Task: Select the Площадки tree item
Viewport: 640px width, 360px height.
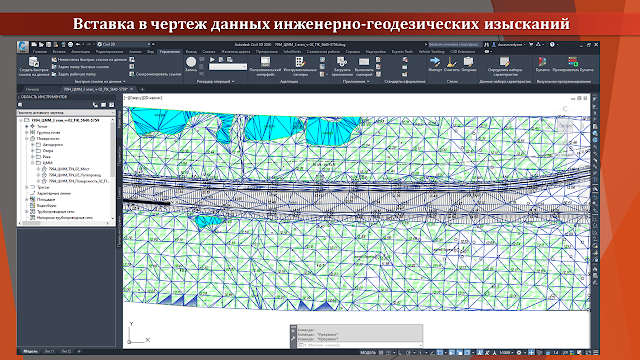Action: click(46, 200)
